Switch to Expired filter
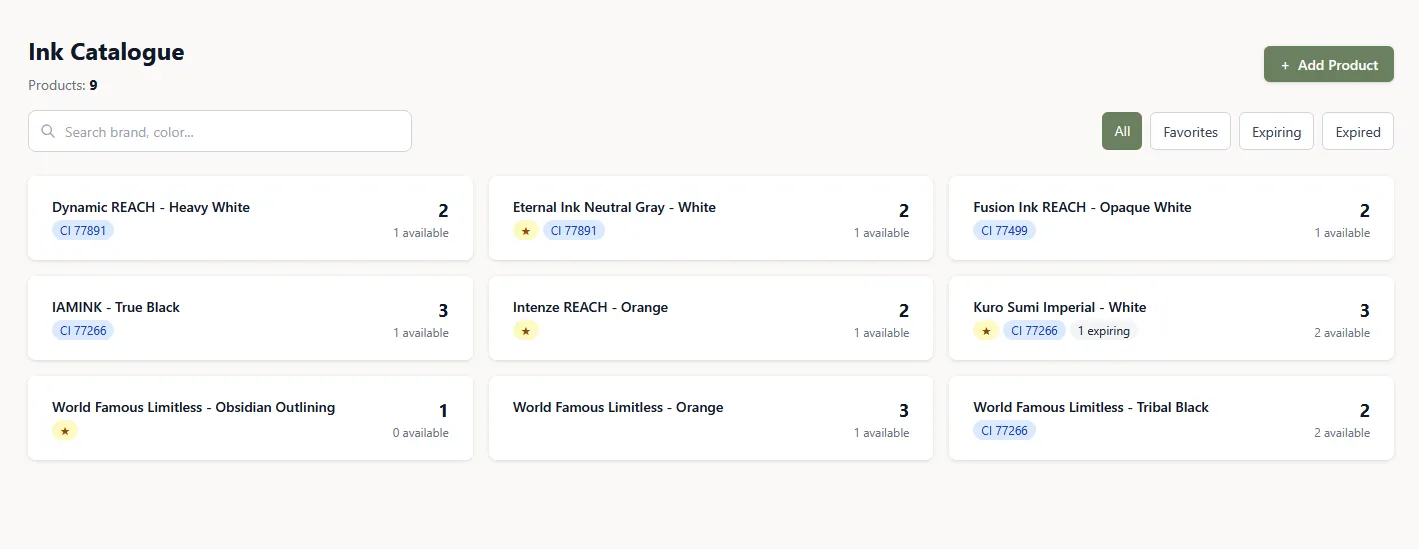Screen dimensions: 1419x549 (x=1357, y=131)
